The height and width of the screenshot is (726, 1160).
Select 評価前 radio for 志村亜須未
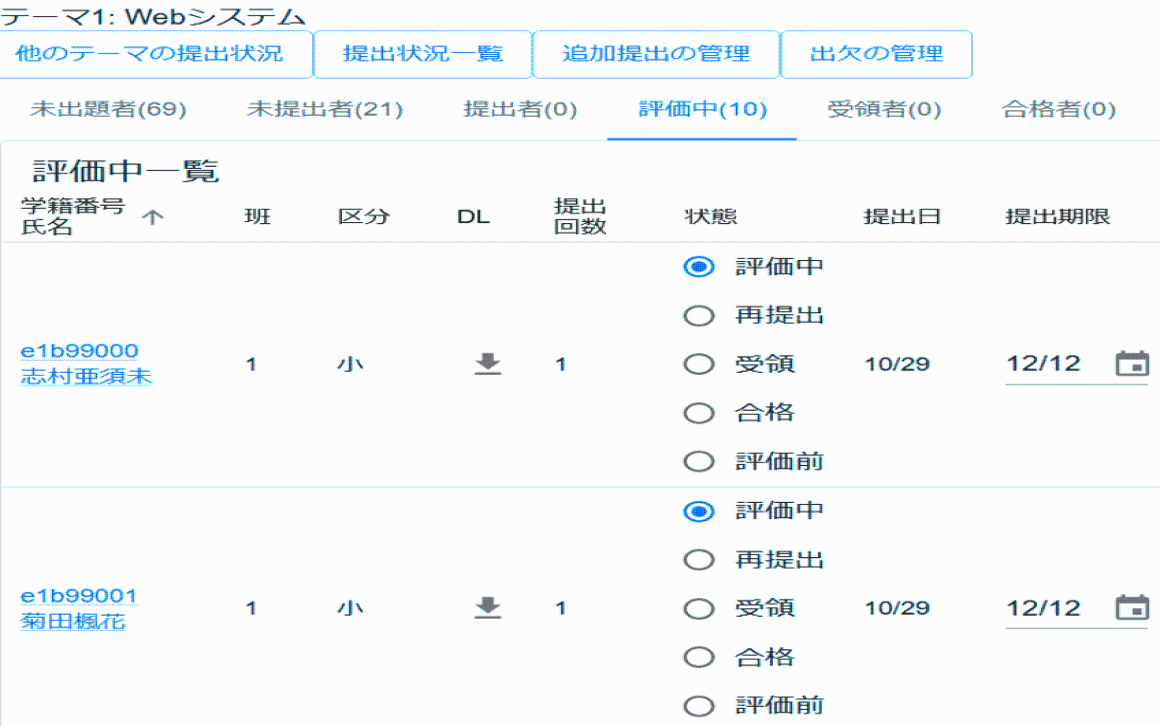(699, 462)
